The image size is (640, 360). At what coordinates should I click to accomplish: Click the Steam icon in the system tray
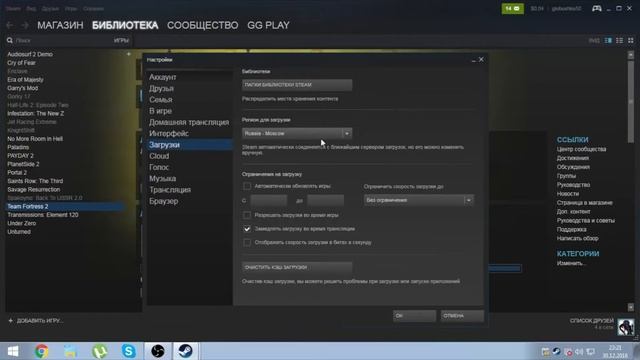557,351
